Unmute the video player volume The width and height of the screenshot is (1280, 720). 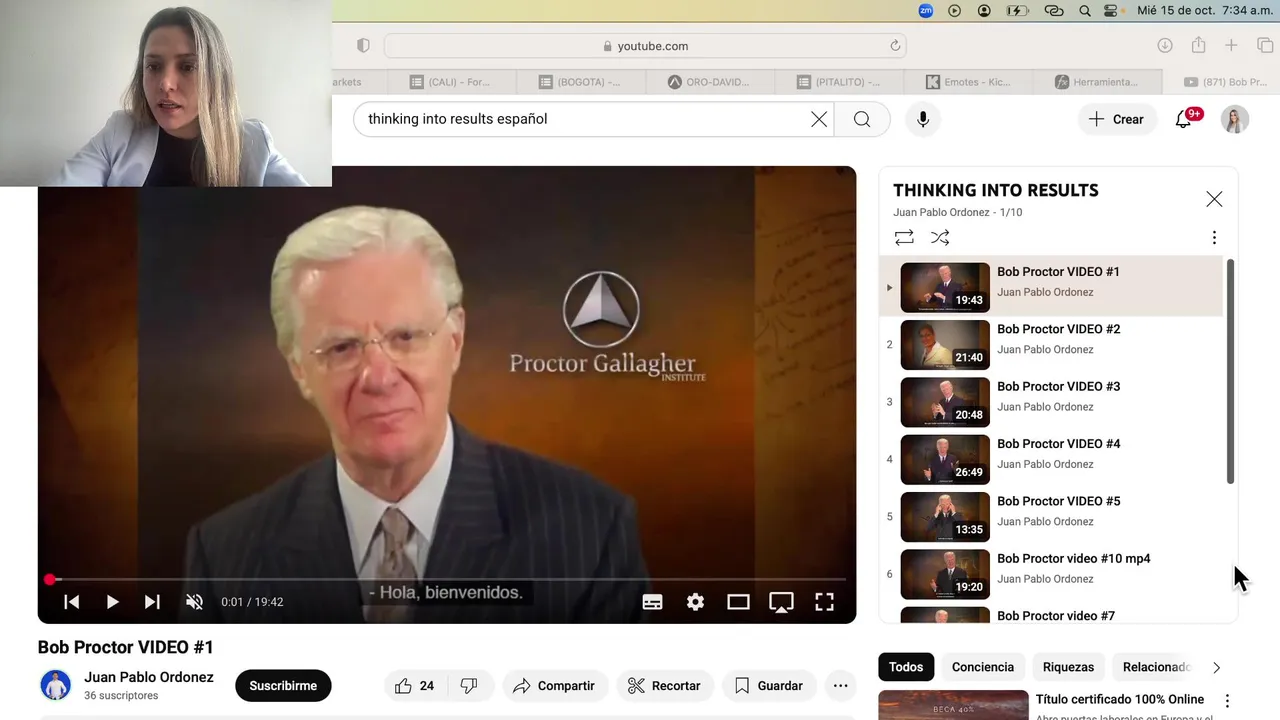click(194, 602)
